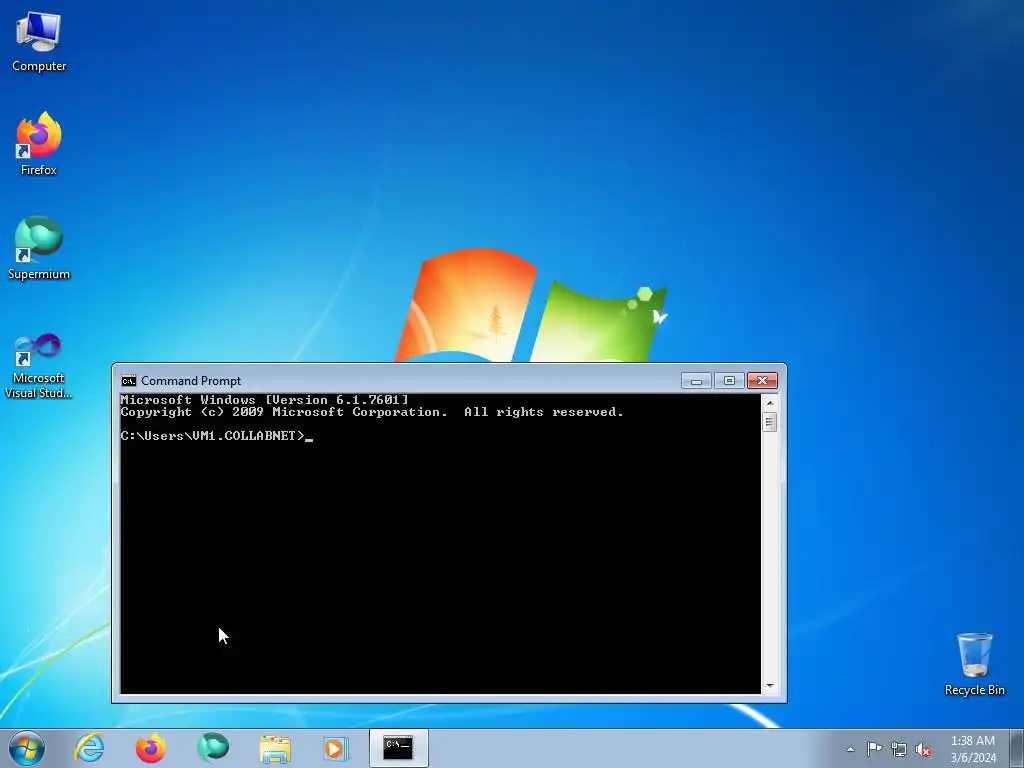The width and height of the screenshot is (1024, 768).
Task: Maximize the Command Prompt window
Action: coord(729,381)
